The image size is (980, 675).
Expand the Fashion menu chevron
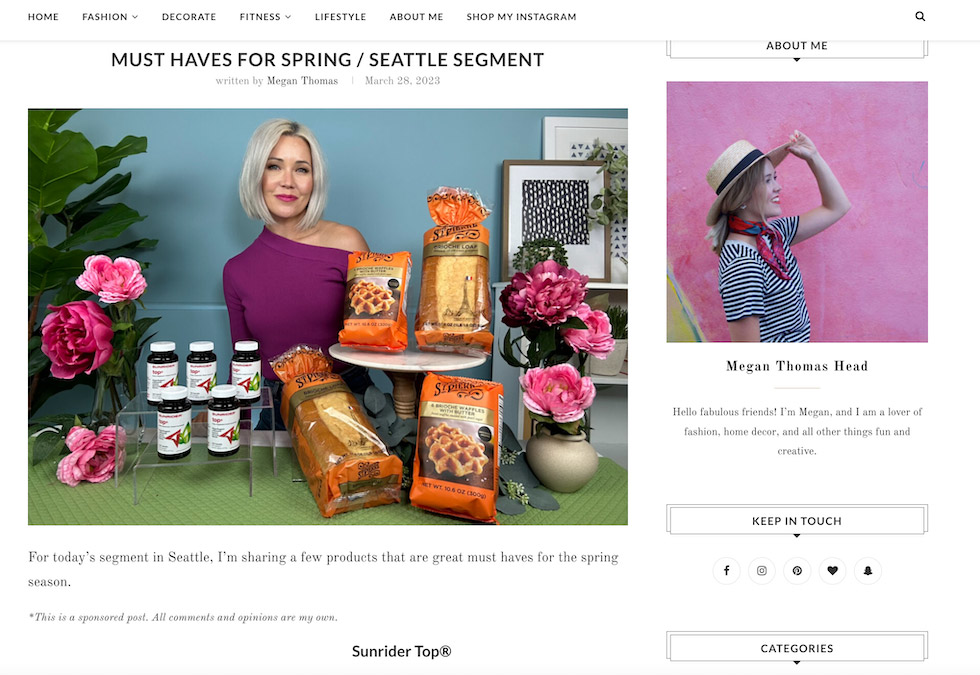point(135,17)
